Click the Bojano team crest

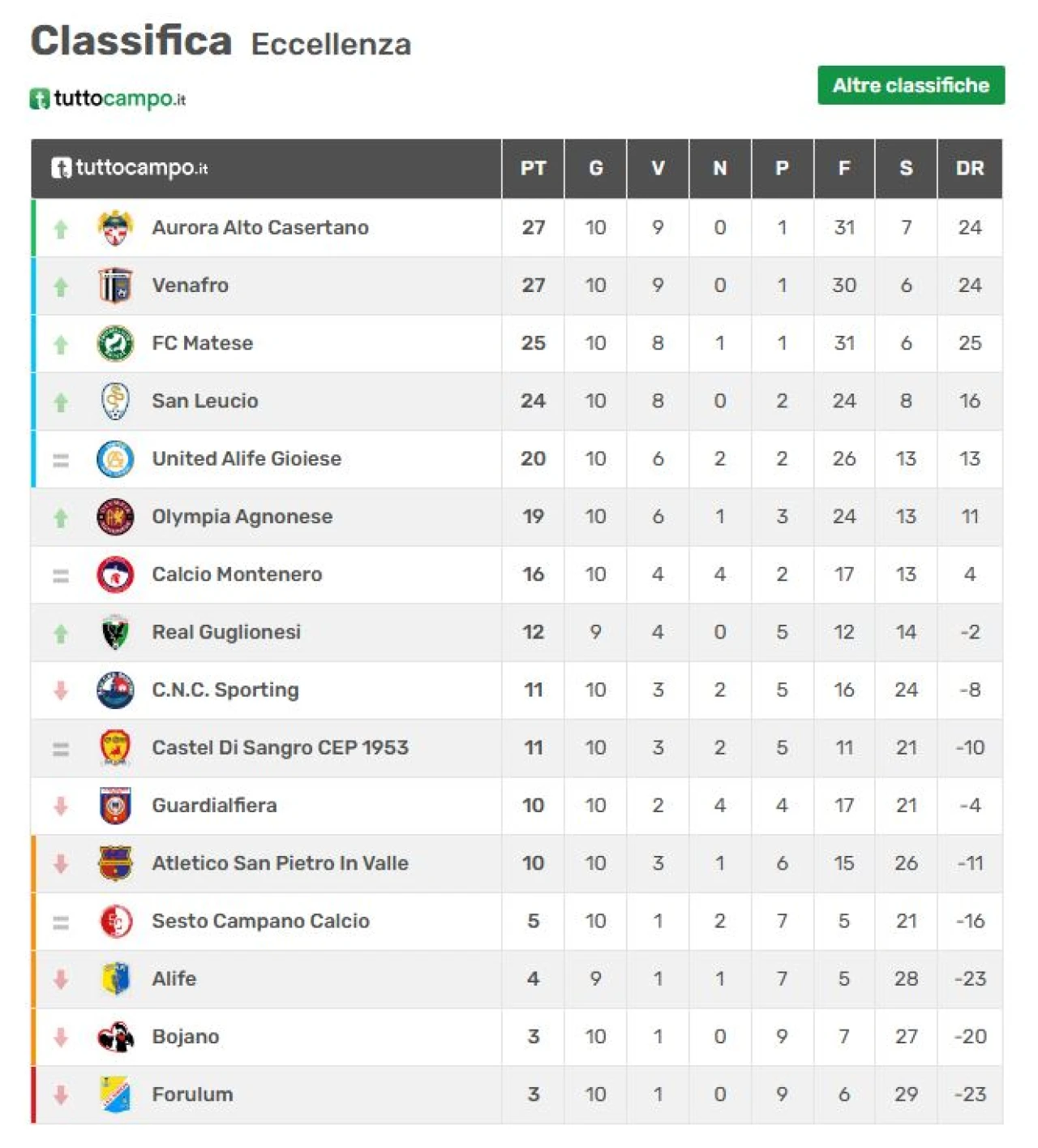(x=115, y=1037)
